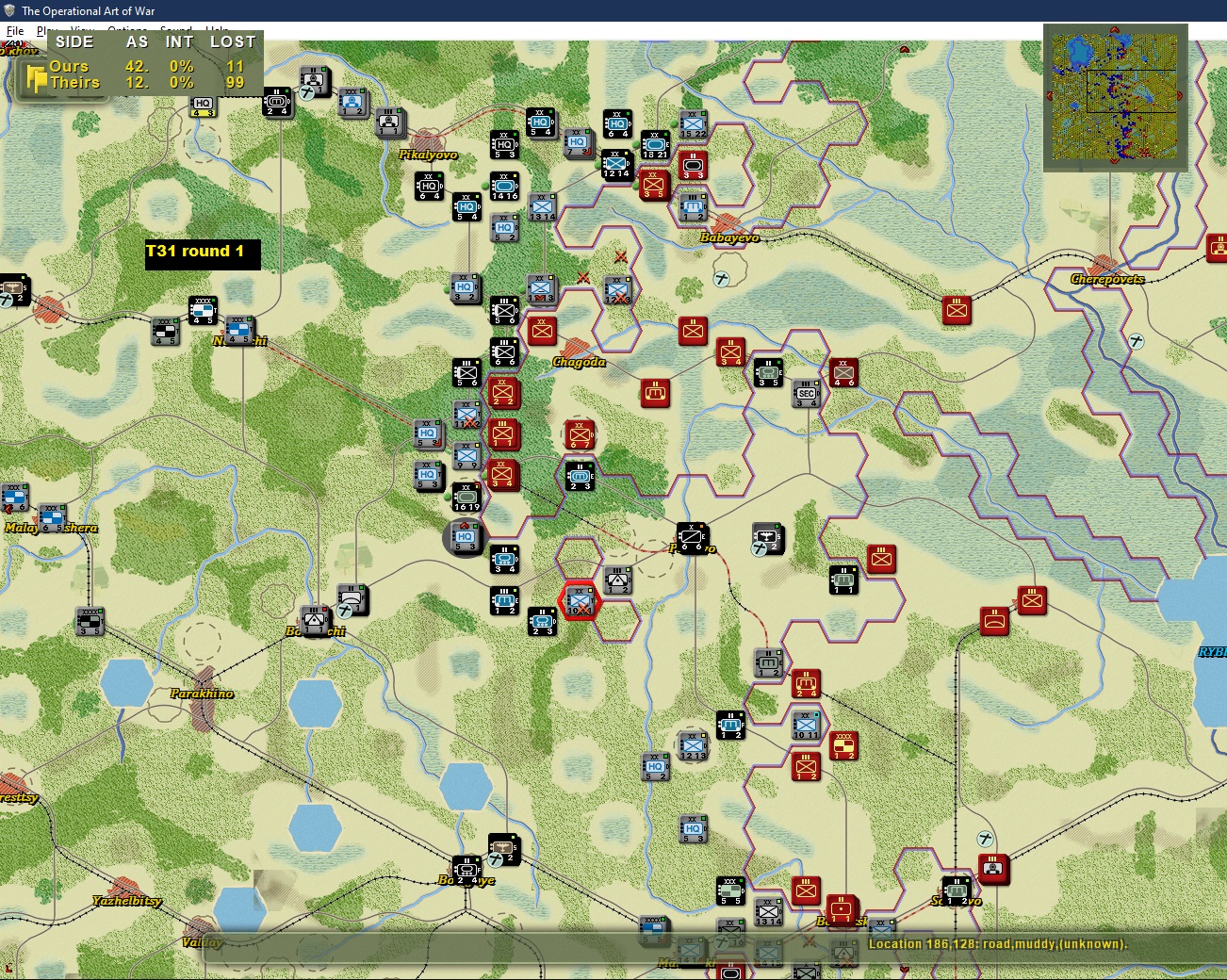Select the red artillery unit rated 2-4
1227x980 pixels.
(x=806, y=684)
